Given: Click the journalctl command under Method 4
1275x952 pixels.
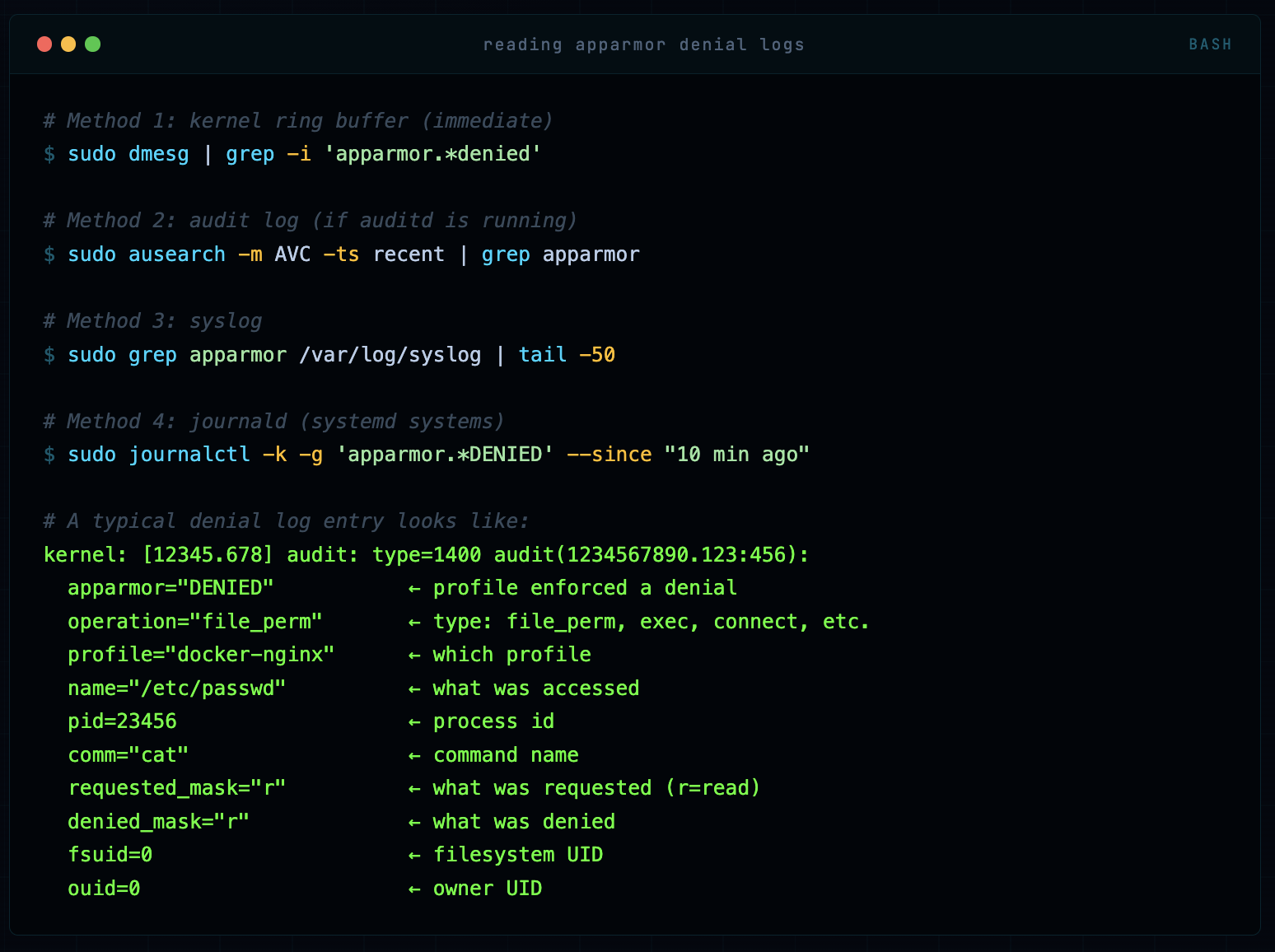Looking at the screenshot, I should (x=190, y=454).
